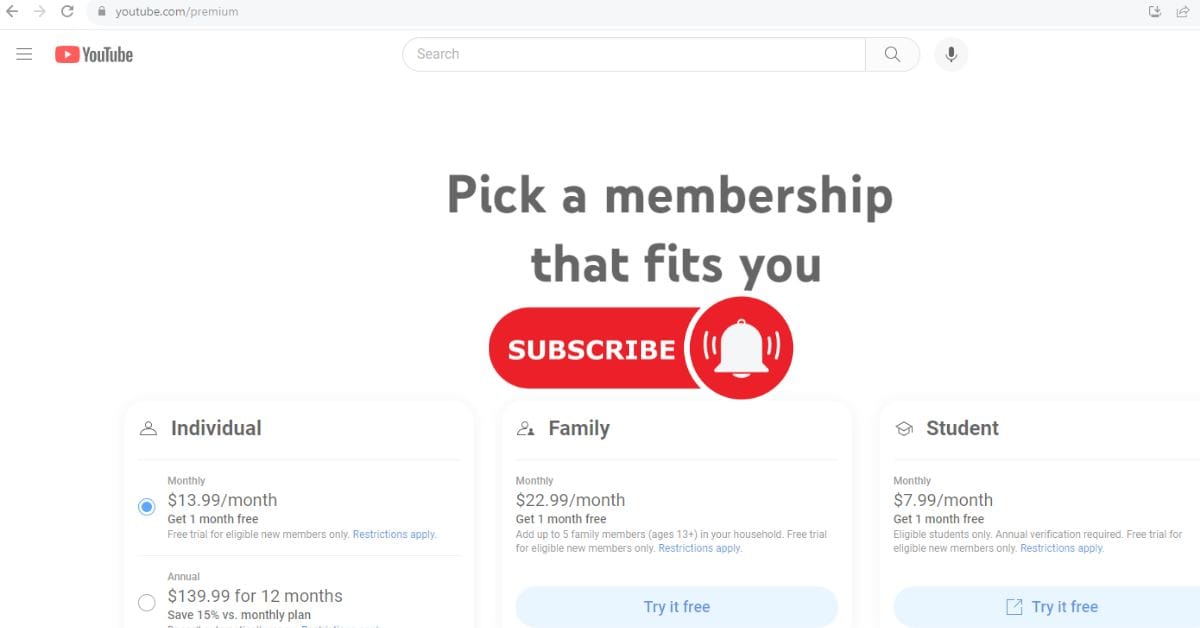This screenshot has height=628, width=1200.
Task: Click the browser reload icon
Action: (x=67, y=11)
